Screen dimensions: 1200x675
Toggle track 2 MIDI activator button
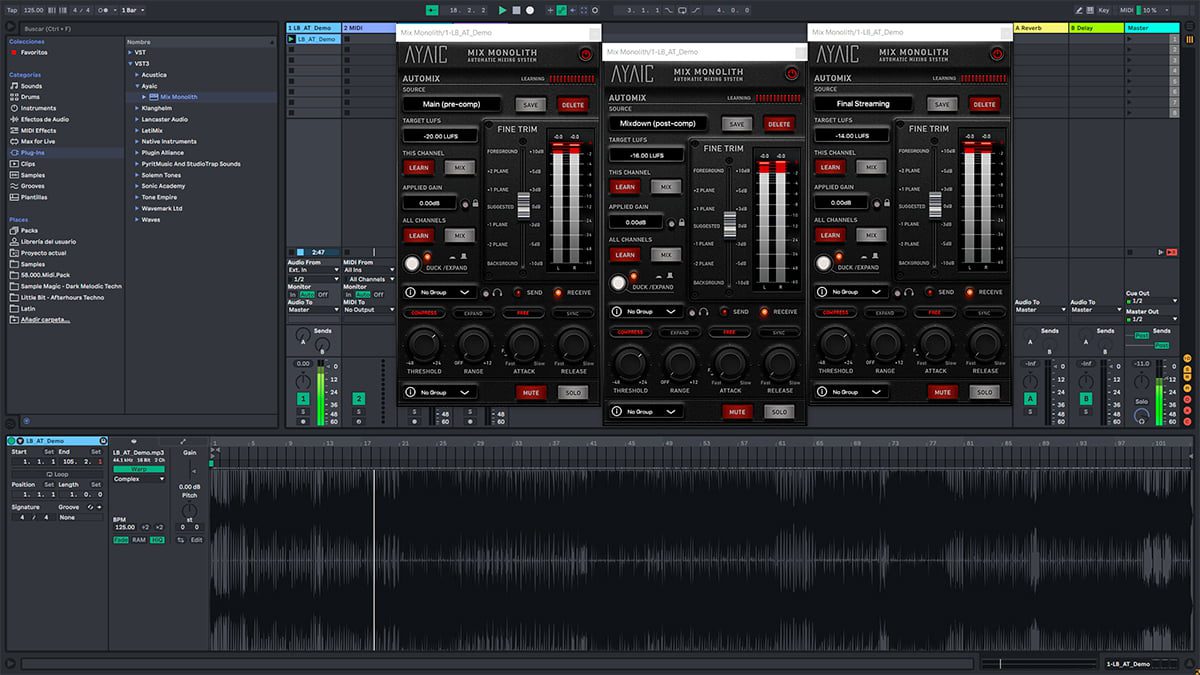pos(359,399)
